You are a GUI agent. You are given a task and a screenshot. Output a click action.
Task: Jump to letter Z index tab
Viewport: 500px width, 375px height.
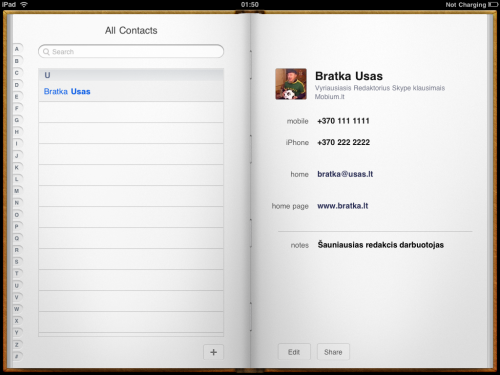(17, 345)
